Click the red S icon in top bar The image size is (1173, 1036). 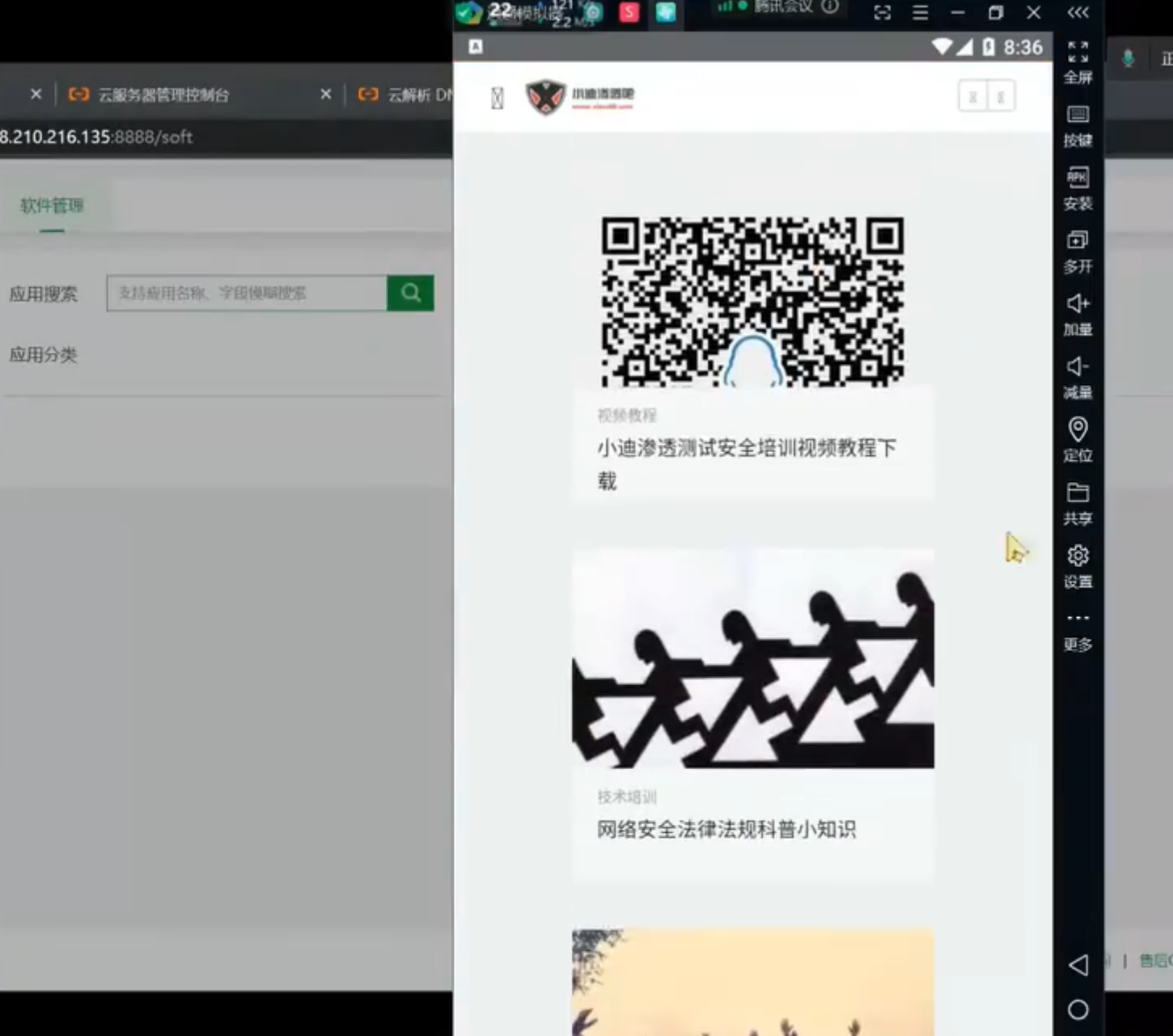coord(629,11)
